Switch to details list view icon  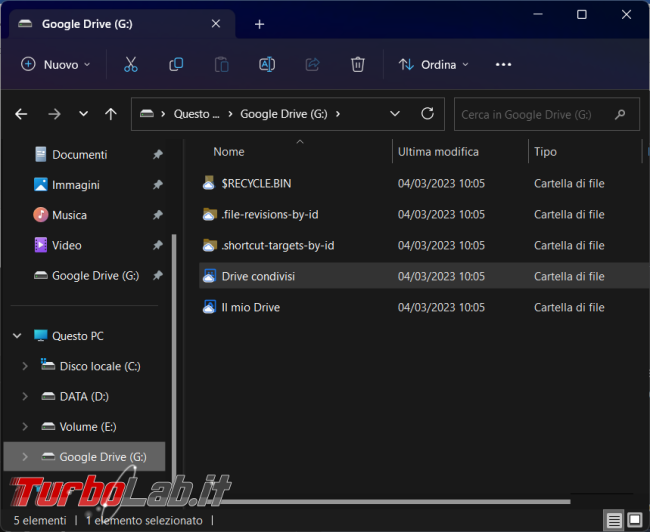pos(614,520)
